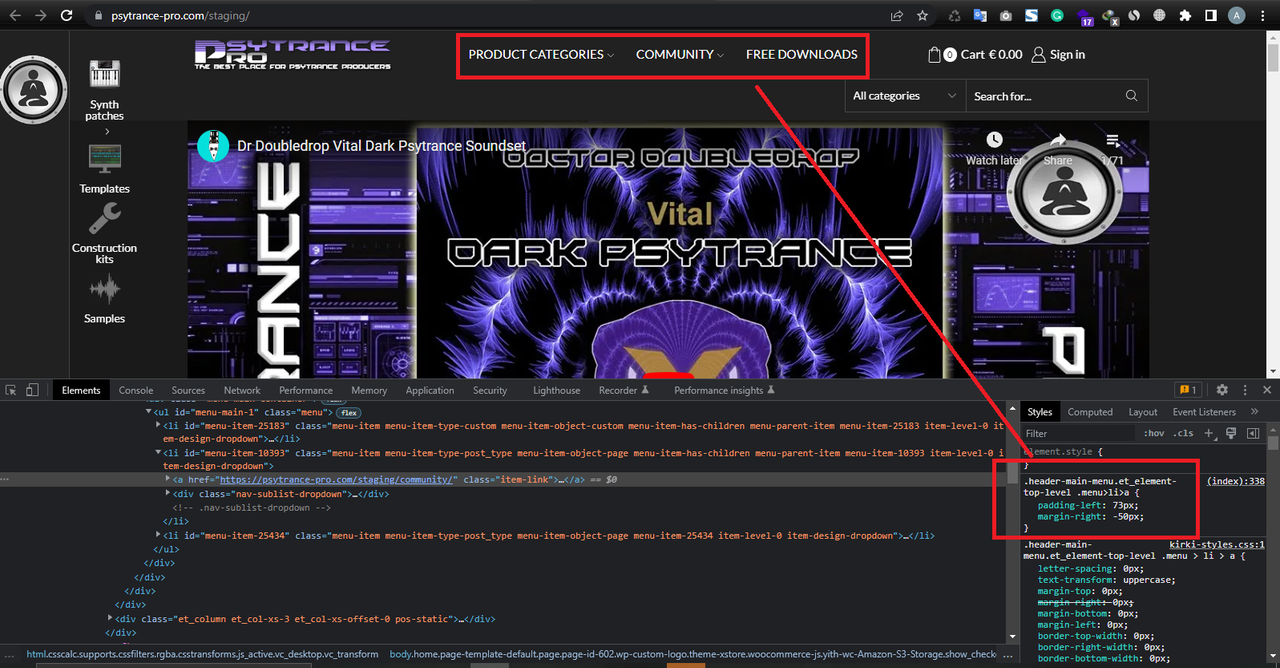Open FREE DOWNLOADS link

[802, 55]
